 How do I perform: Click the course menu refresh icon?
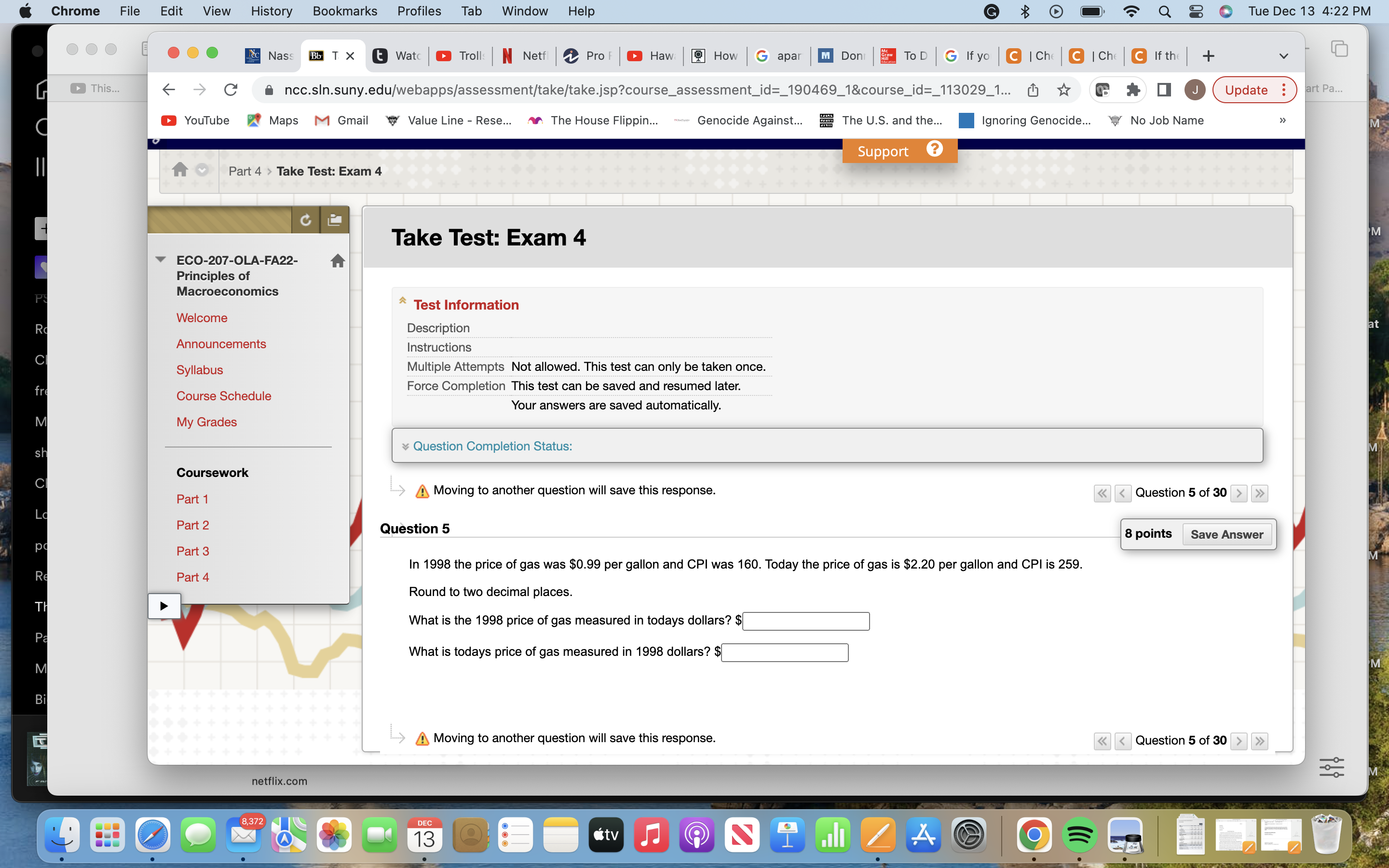coord(305,220)
